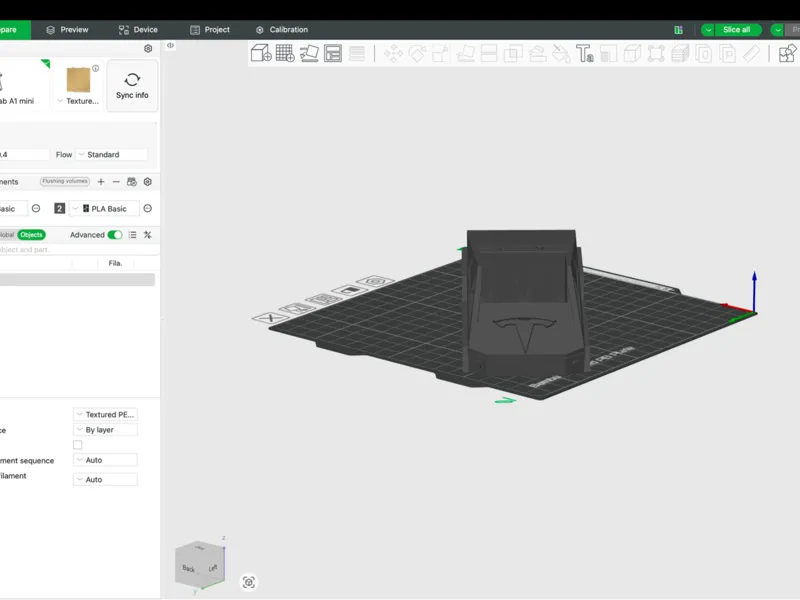Click the layout icon beside Slice all

pyautogui.click(x=679, y=30)
